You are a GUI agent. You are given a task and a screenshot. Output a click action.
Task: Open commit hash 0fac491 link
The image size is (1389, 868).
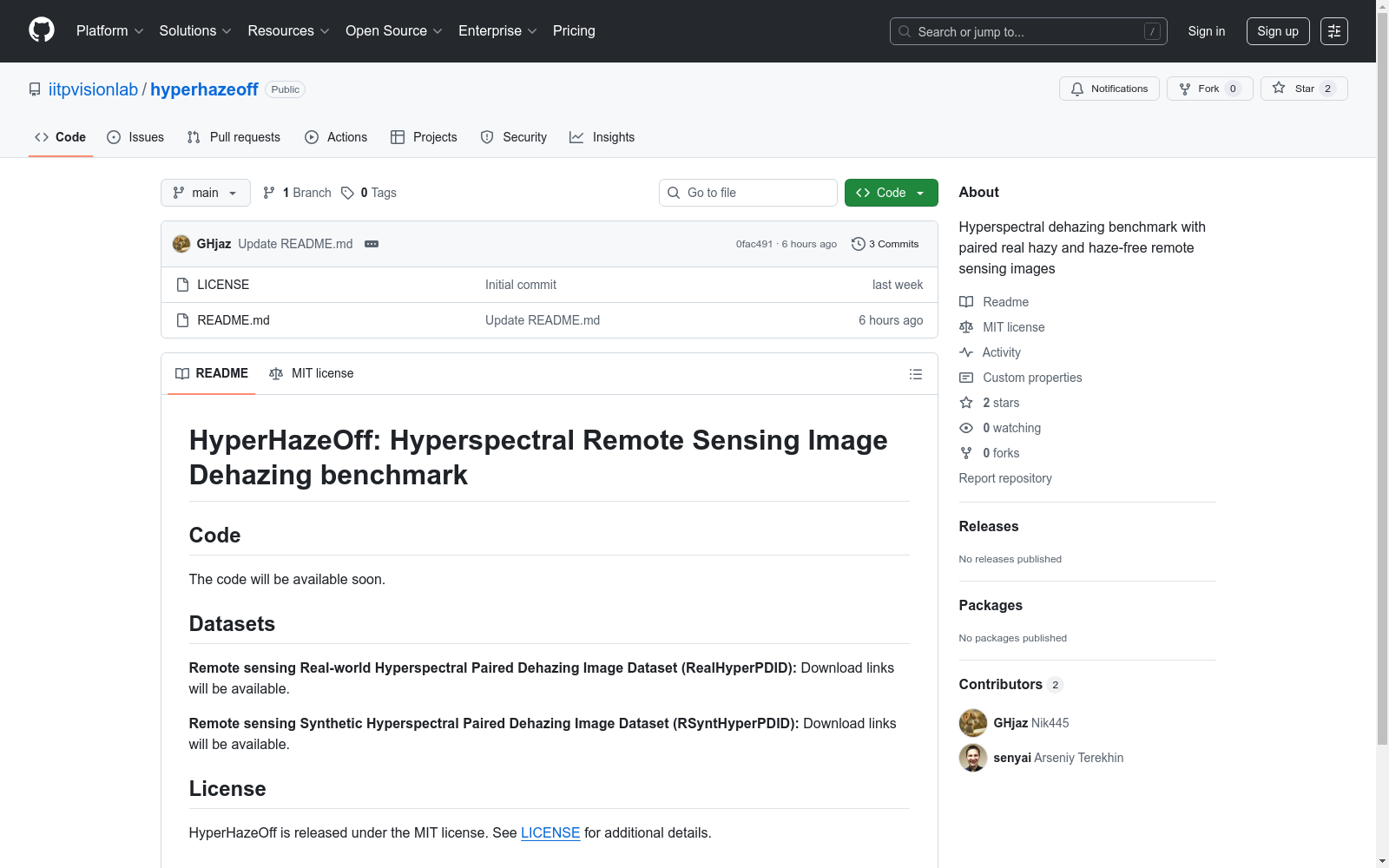click(754, 244)
